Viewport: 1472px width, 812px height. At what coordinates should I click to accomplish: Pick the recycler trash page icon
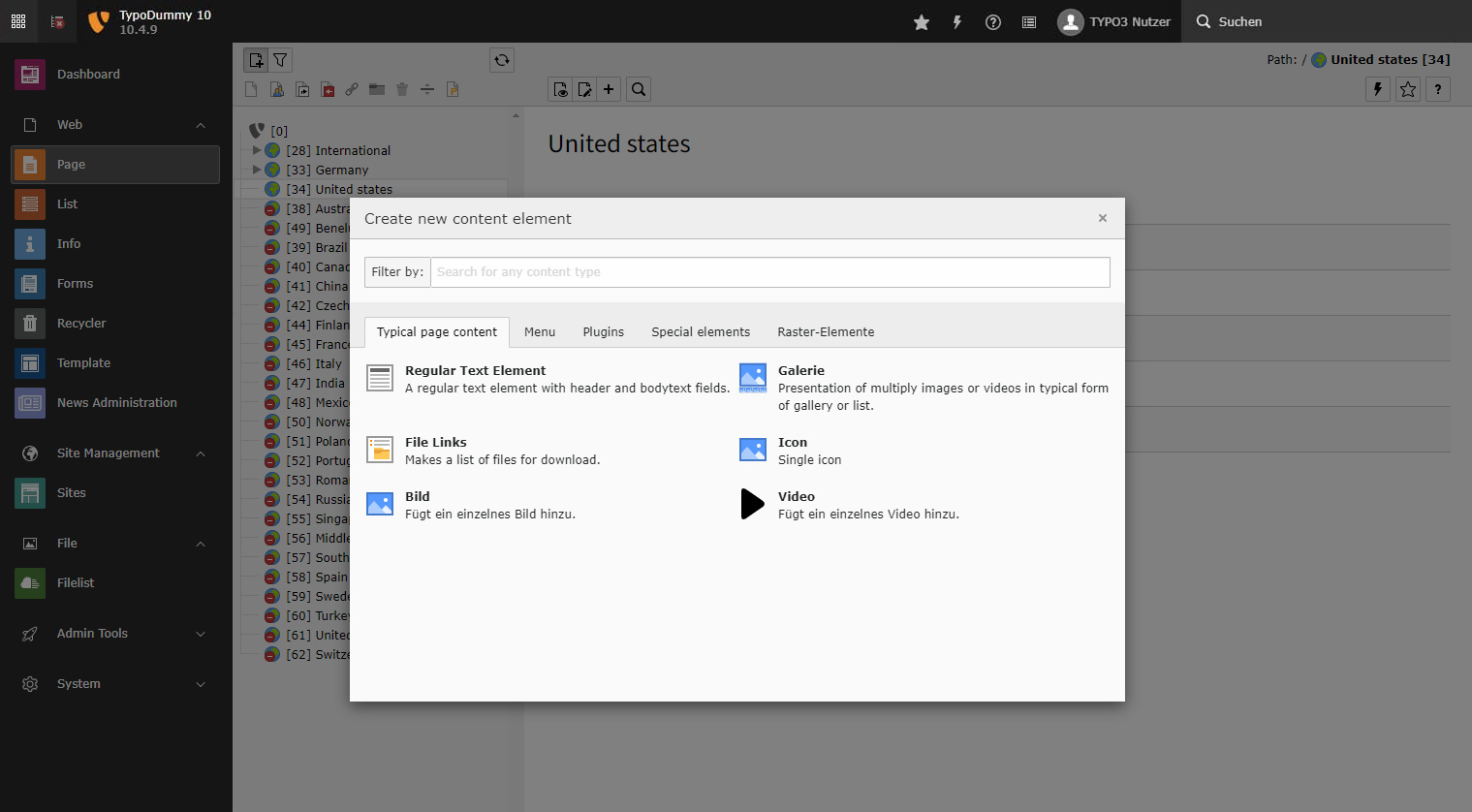(x=402, y=89)
